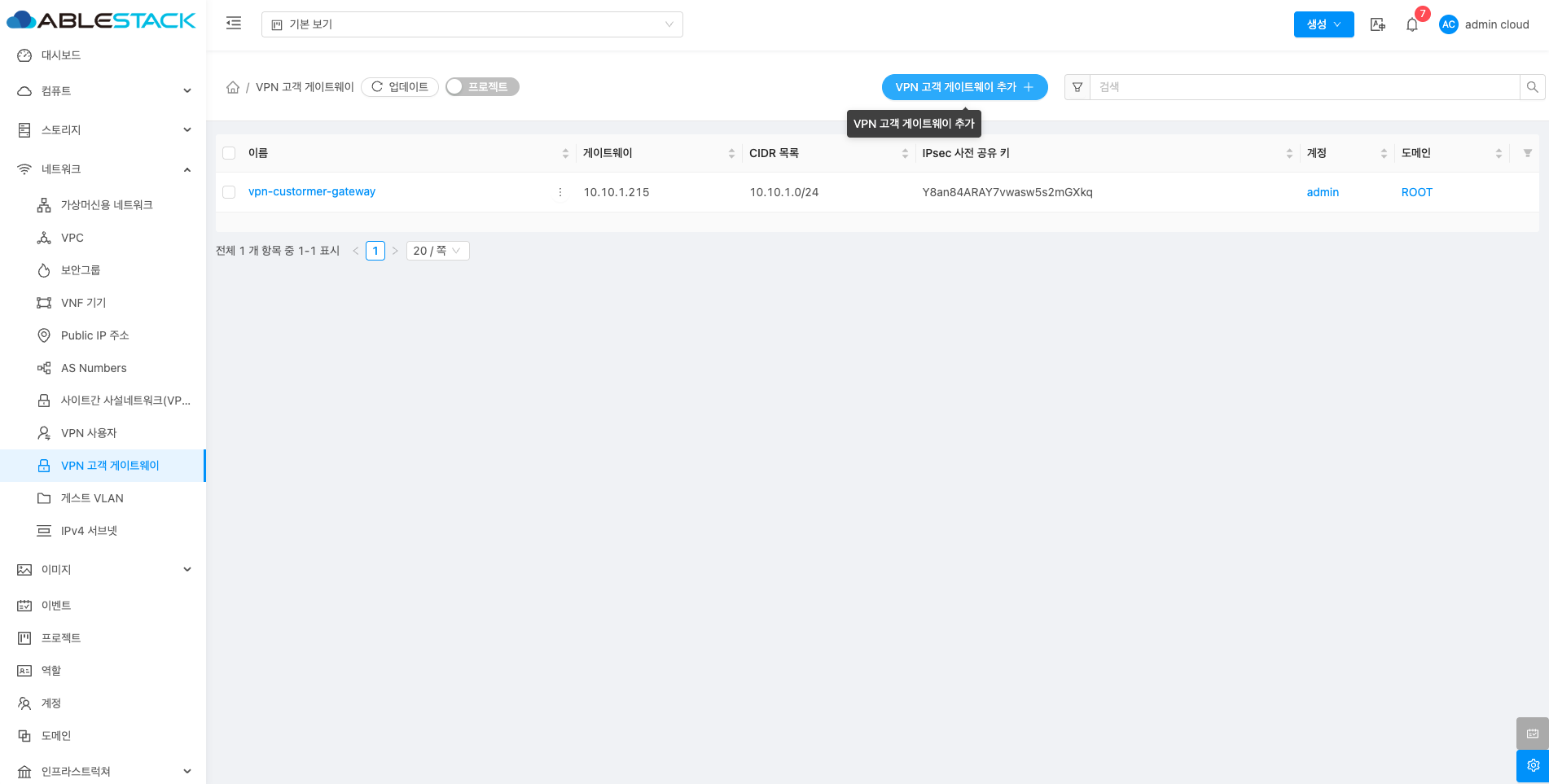This screenshot has width=1549, height=784.
Task: Expand the 스토리지 menu
Action: (x=103, y=129)
